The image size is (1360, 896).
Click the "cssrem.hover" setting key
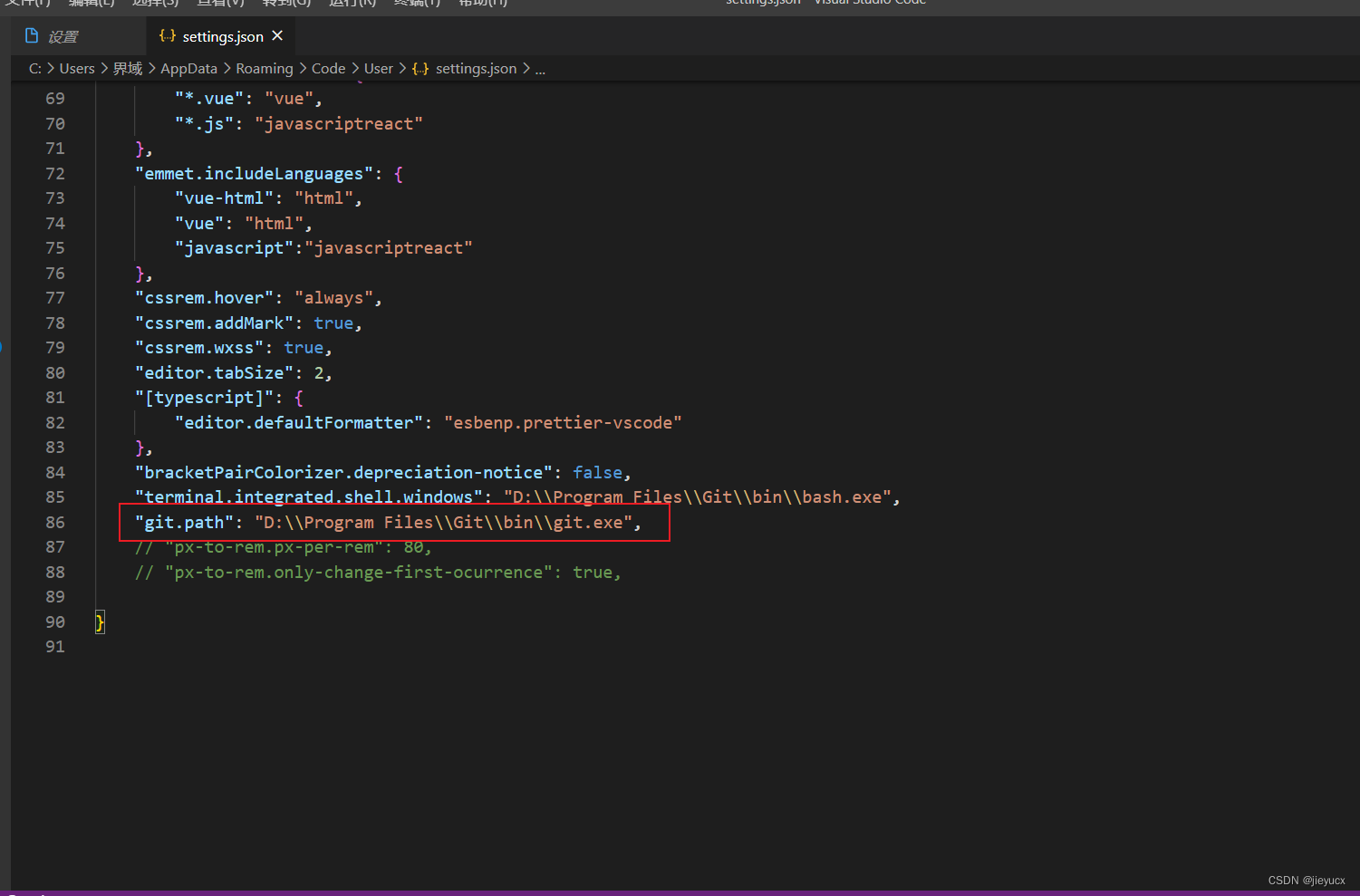[205, 297]
